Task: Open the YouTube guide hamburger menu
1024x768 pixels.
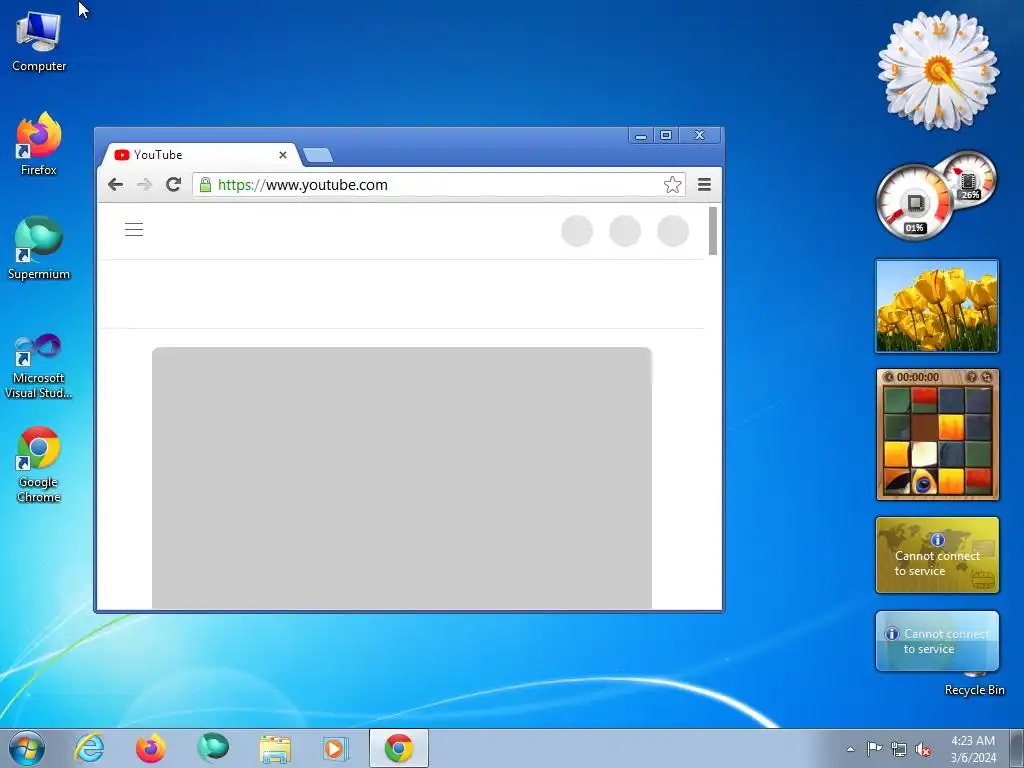Action: pyautogui.click(x=134, y=230)
